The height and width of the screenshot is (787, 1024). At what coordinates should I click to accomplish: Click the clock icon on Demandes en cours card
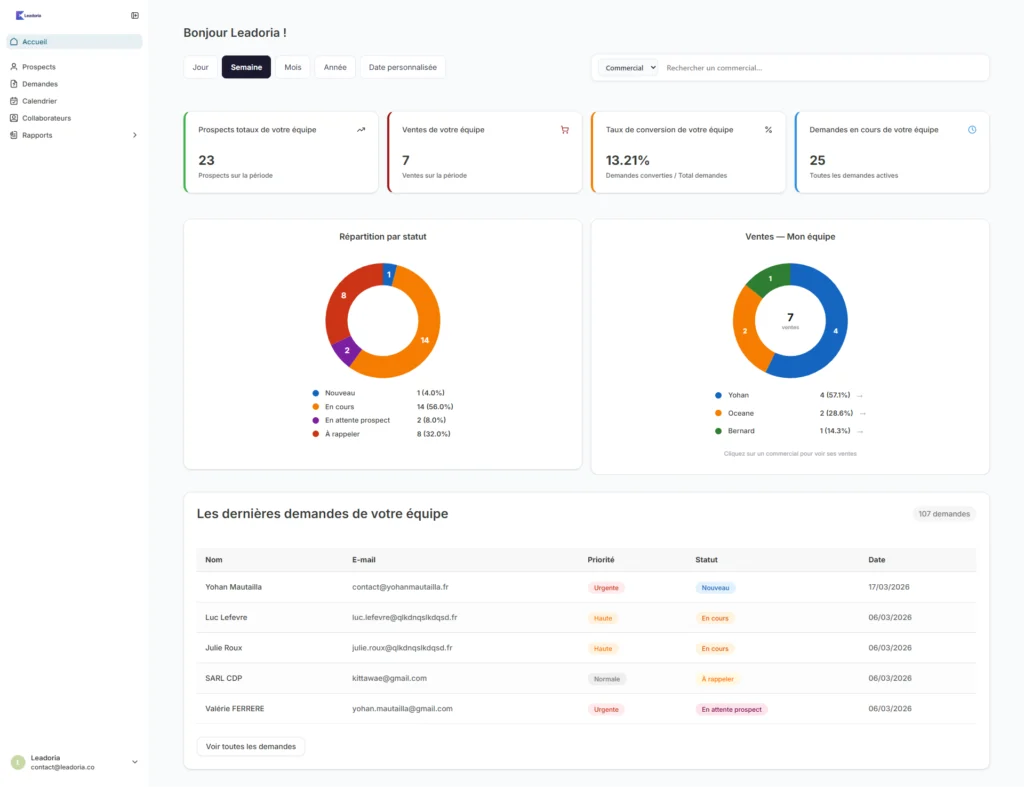coord(972,130)
